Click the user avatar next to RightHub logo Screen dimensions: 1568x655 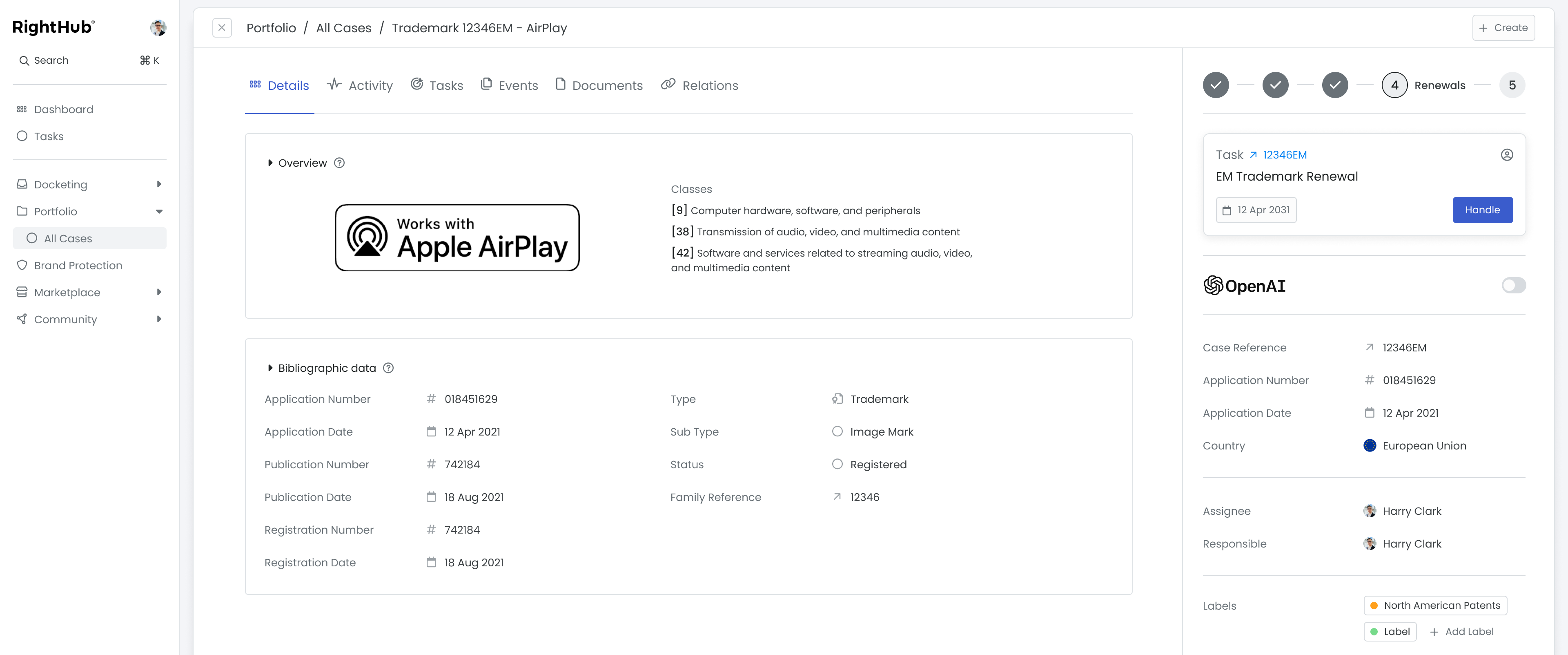point(158,27)
